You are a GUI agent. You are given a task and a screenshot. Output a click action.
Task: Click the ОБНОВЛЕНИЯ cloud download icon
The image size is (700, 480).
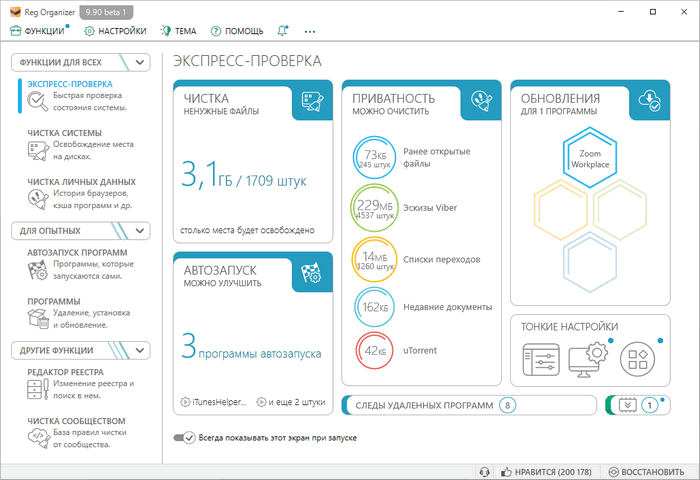pyautogui.click(x=650, y=101)
